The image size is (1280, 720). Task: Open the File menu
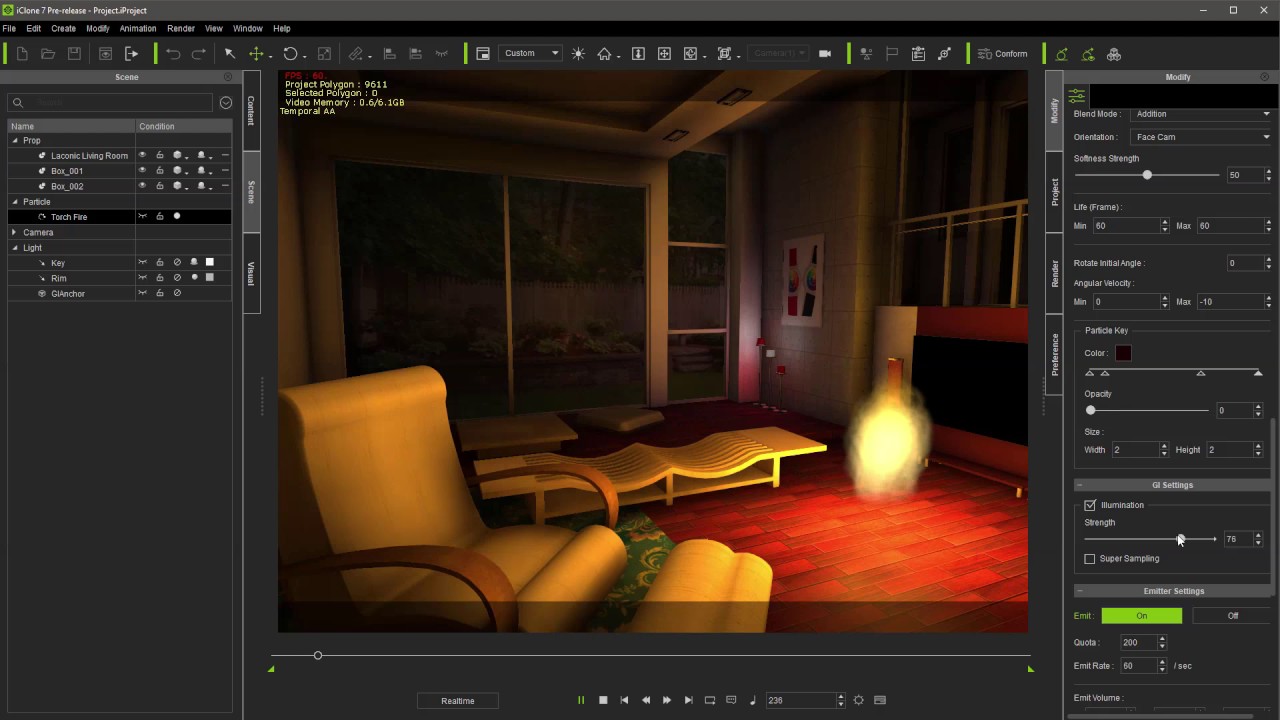[9, 29]
